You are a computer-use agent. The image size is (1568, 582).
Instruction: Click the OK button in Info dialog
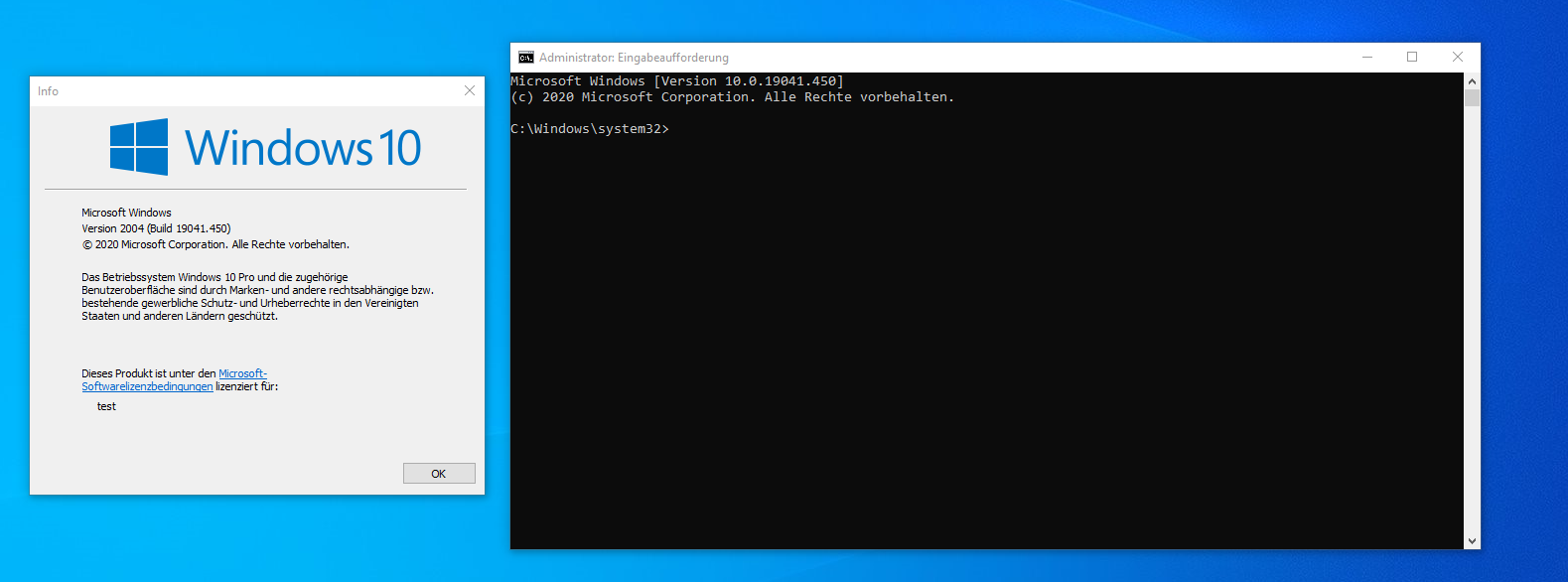tap(439, 474)
